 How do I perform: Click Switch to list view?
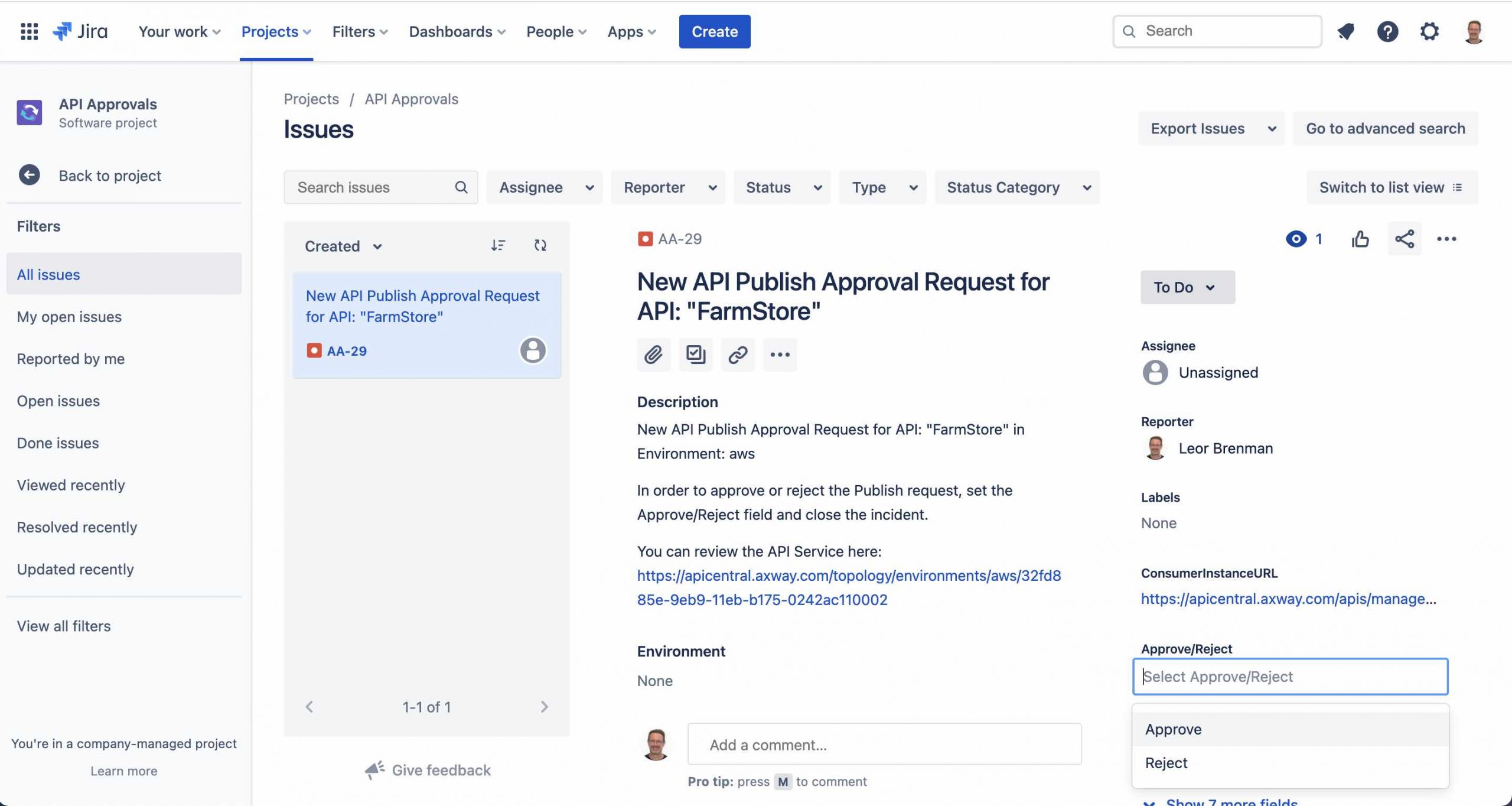pos(1392,187)
